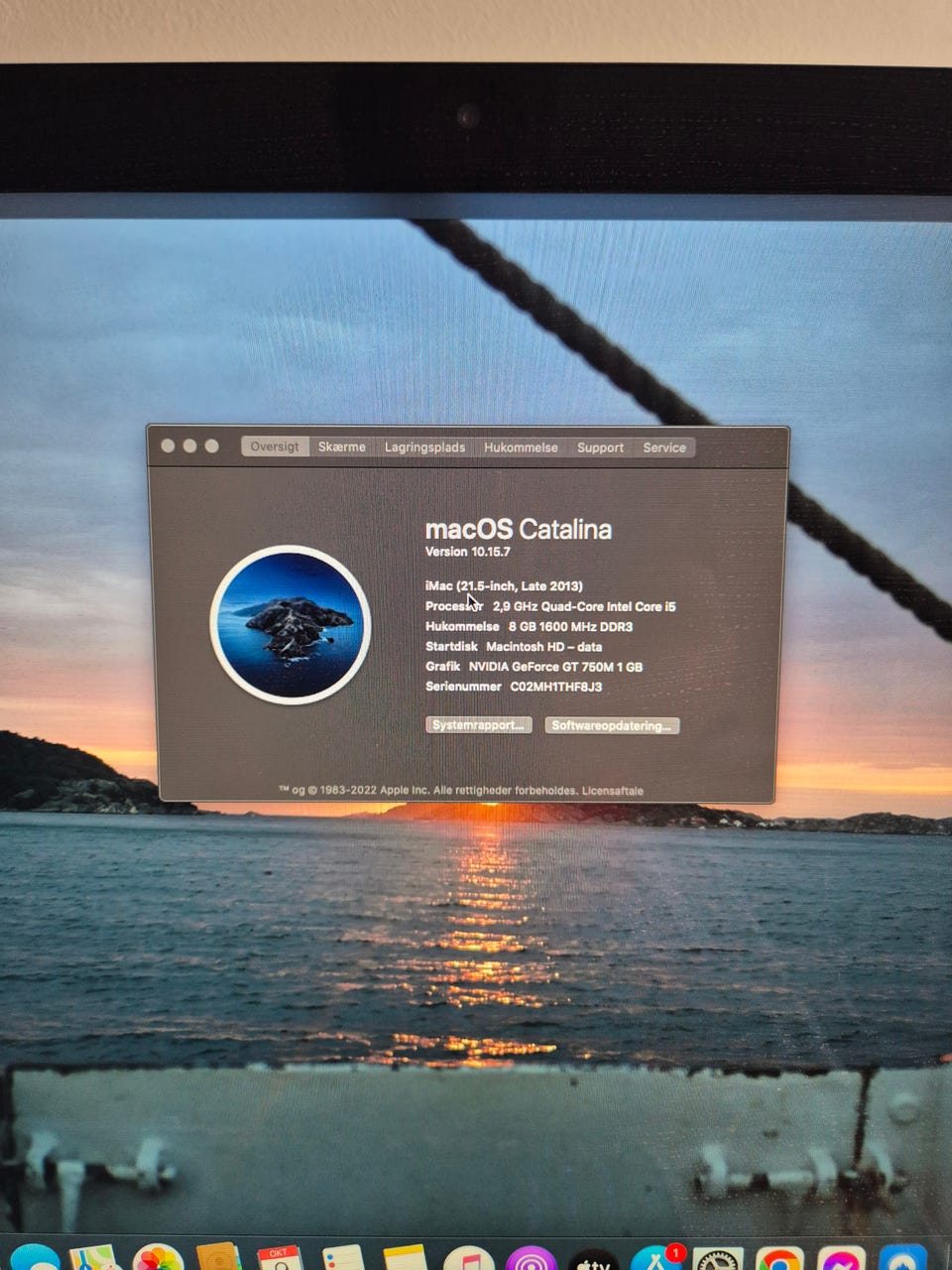The width and height of the screenshot is (952, 1270).
Task: Open the Service tab
Action: point(664,447)
